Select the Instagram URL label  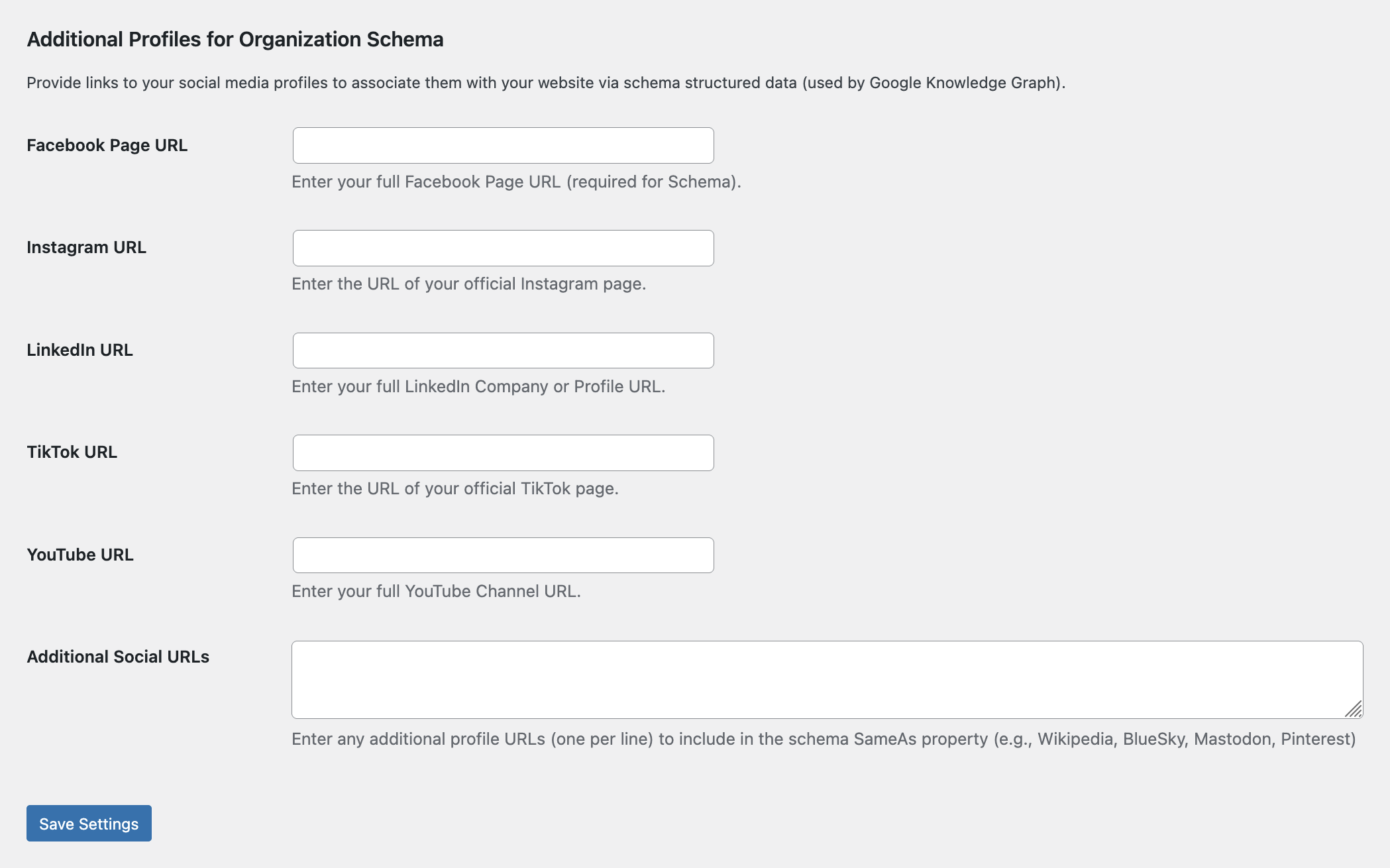coord(86,247)
